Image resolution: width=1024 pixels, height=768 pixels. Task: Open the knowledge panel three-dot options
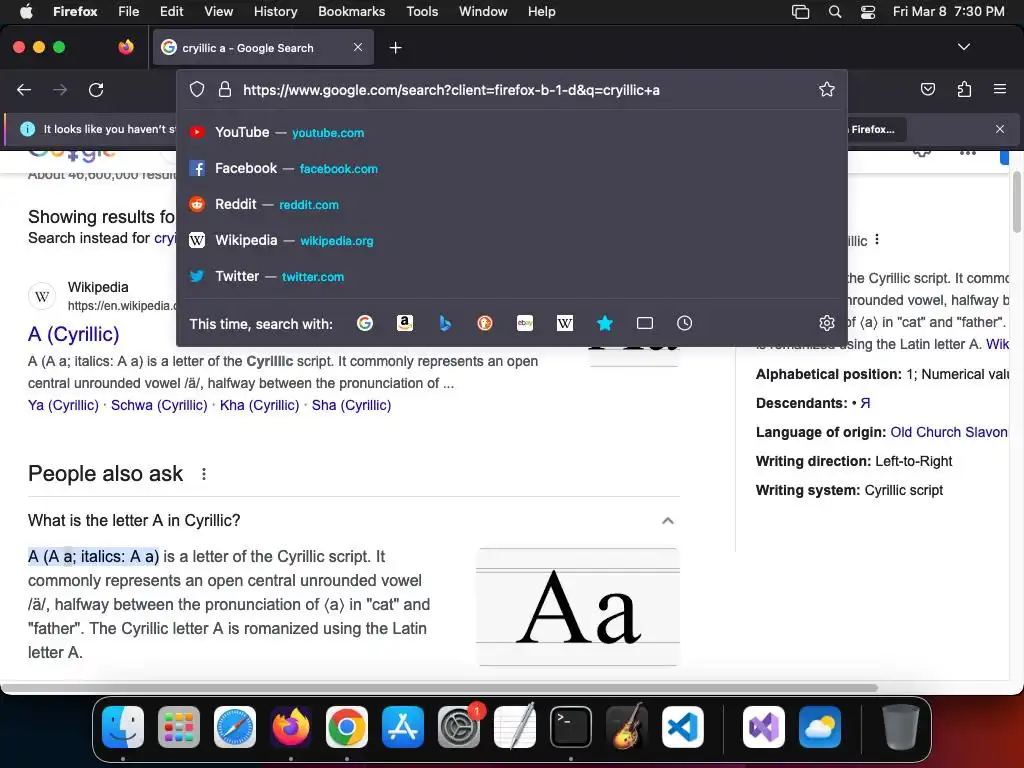tap(877, 240)
